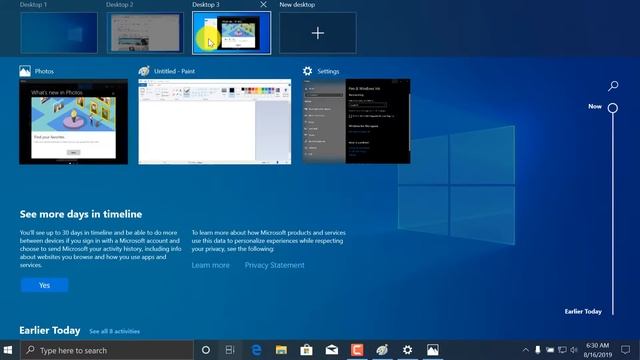Click the Type here to search box

(107, 350)
